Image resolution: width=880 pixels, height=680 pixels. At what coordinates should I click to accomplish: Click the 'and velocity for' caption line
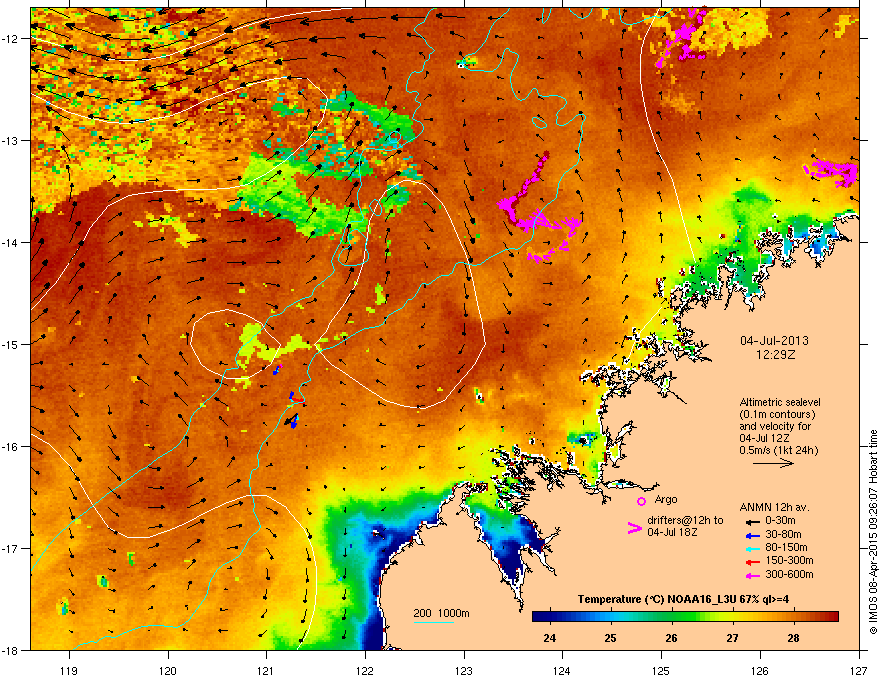coord(775,426)
